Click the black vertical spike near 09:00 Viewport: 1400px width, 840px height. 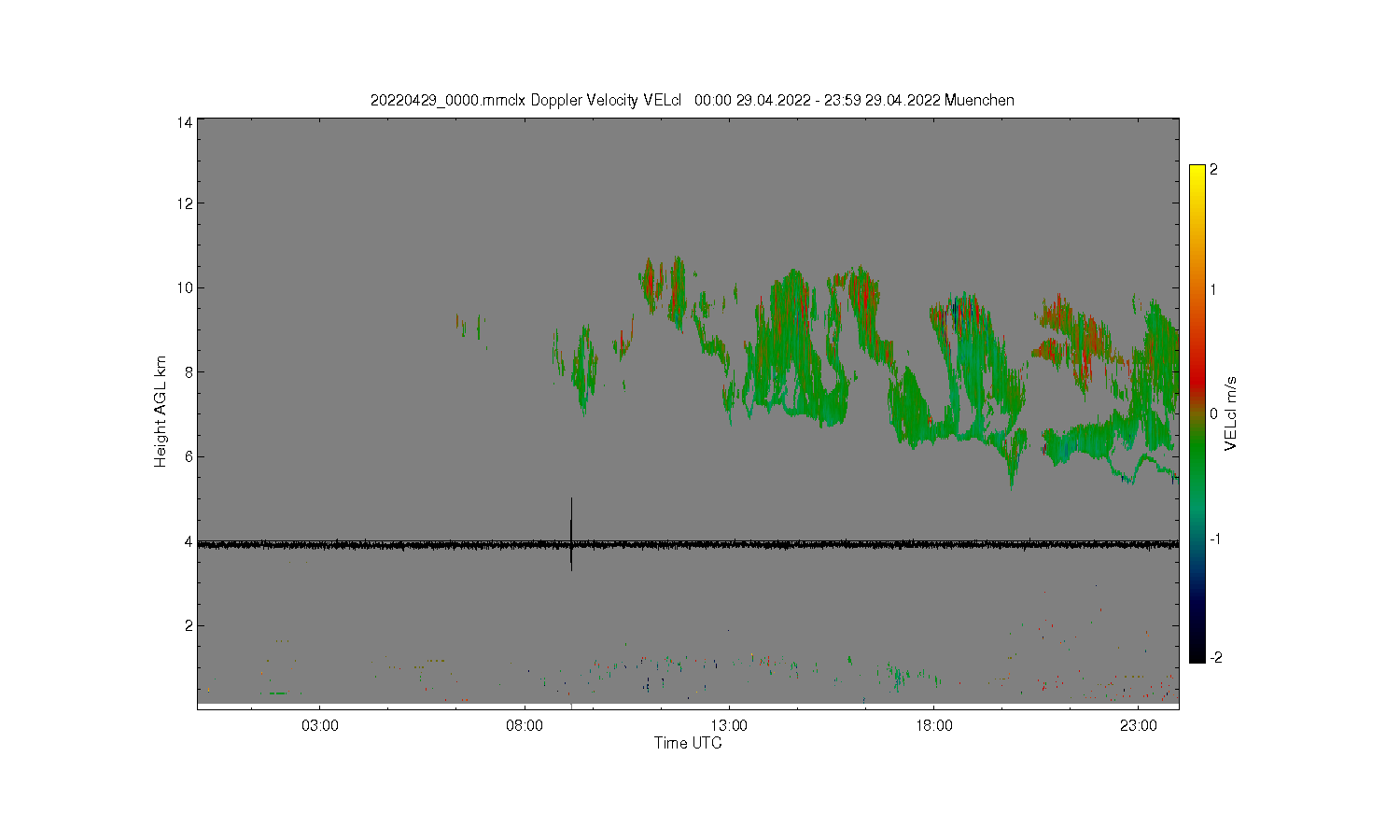pos(571,534)
